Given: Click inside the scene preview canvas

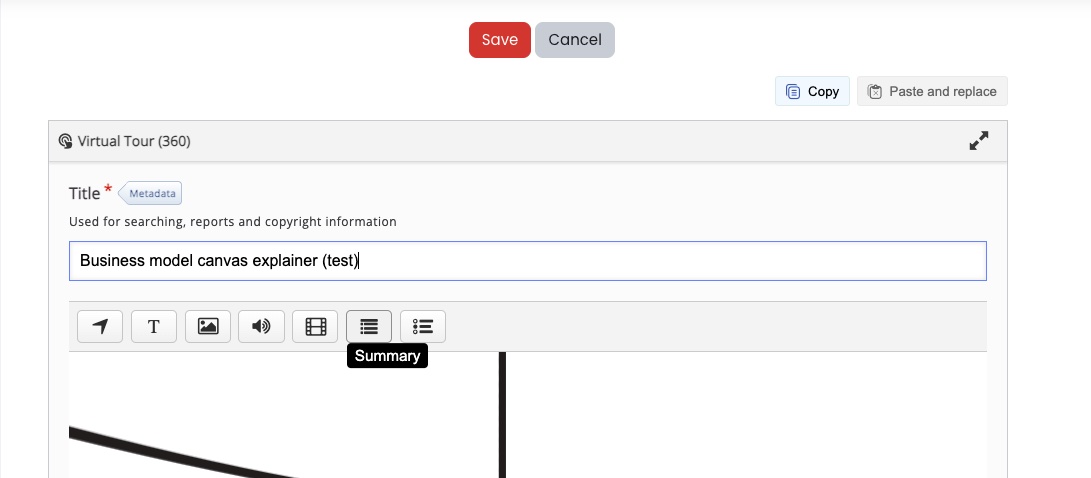Looking at the screenshot, I should point(527,415).
